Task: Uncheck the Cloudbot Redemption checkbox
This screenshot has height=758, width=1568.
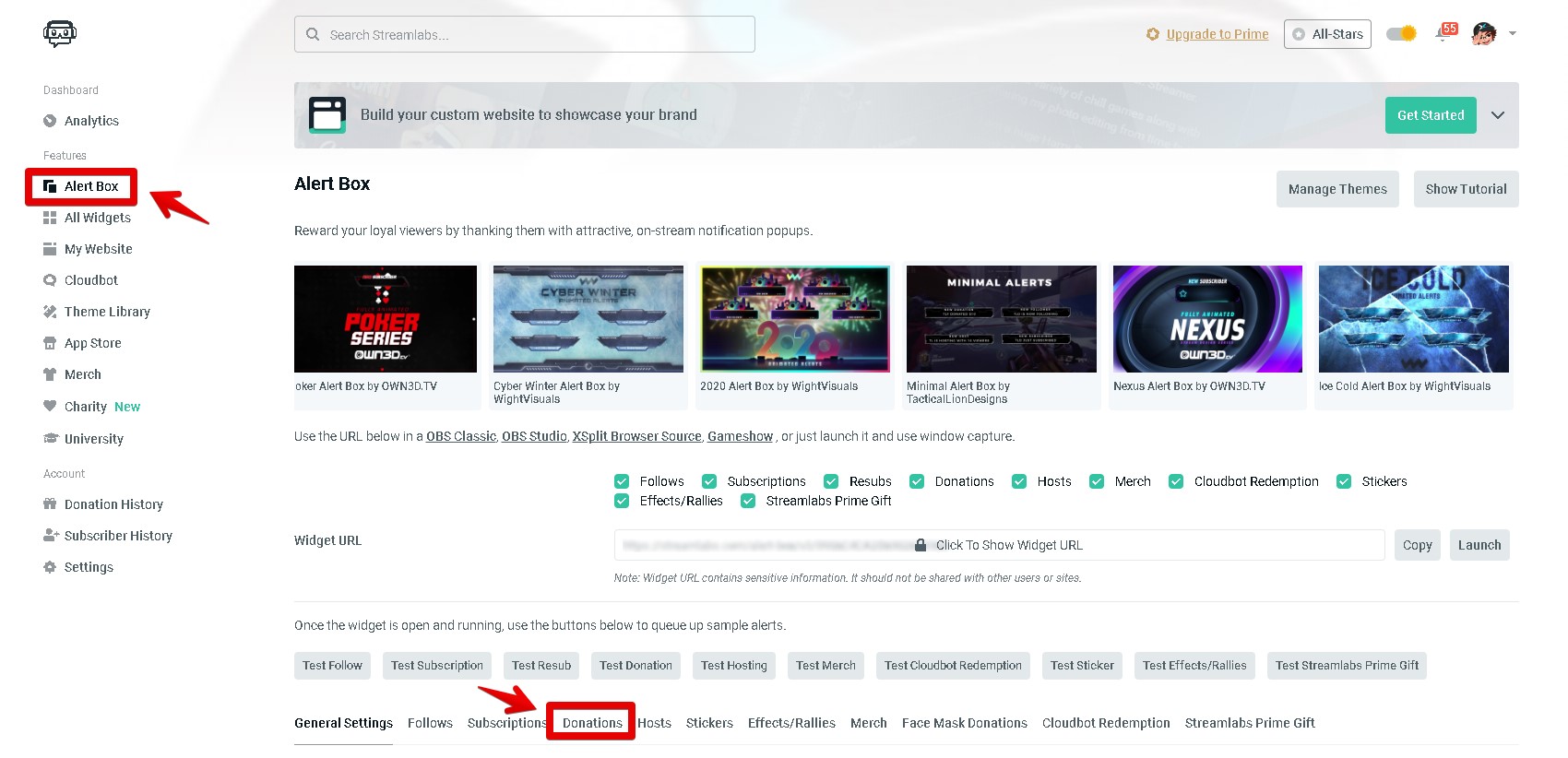Action: pos(1176,481)
